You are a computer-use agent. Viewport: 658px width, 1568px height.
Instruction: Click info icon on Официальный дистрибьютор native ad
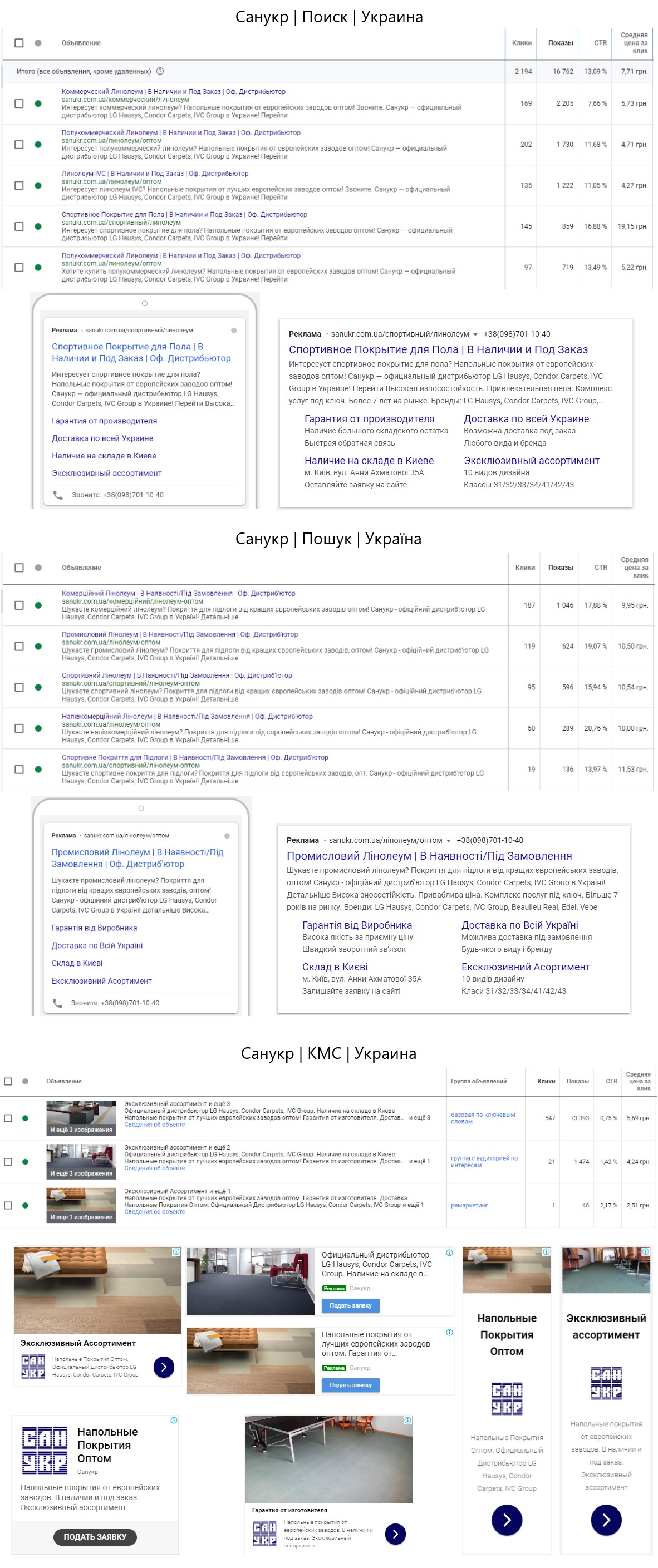point(450,1253)
